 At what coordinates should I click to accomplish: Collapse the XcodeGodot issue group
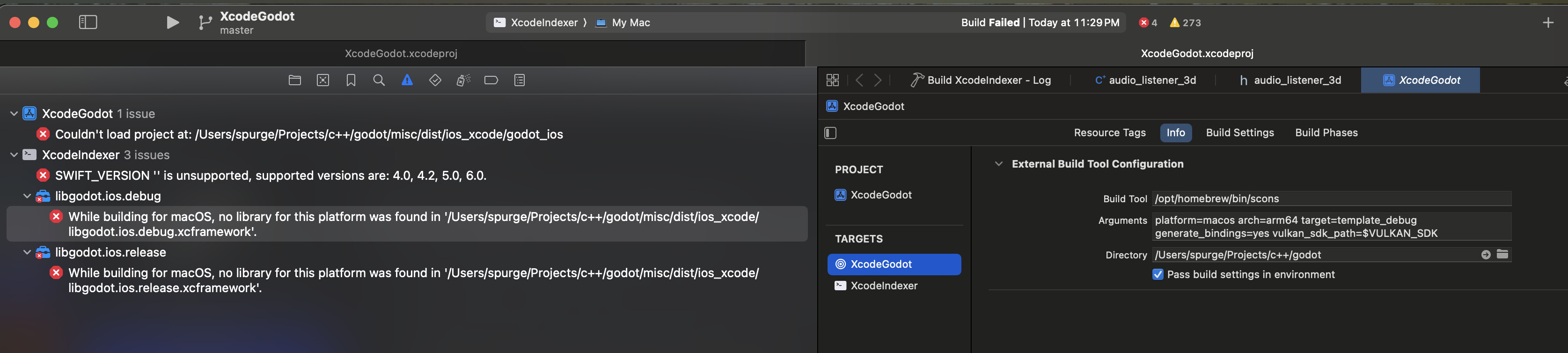pos(14,114)
